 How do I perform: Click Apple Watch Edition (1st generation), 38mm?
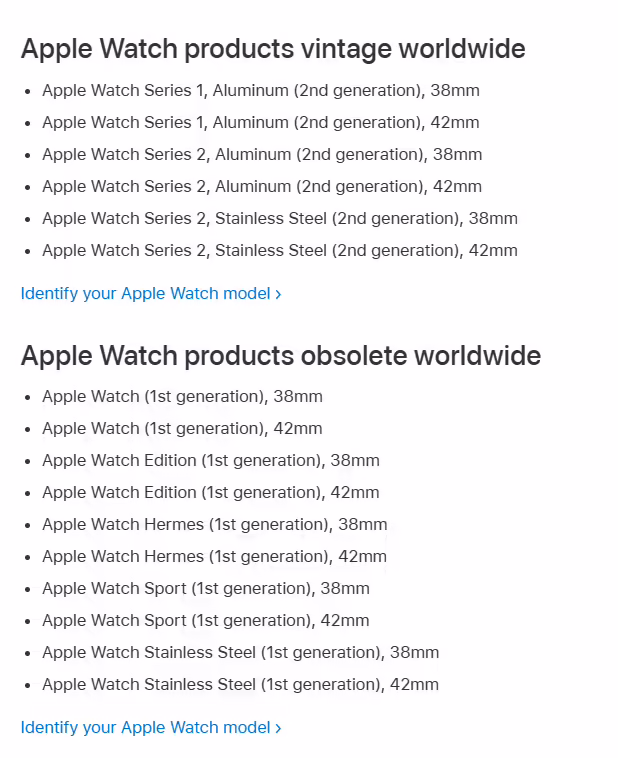click(x=211, y=461)
